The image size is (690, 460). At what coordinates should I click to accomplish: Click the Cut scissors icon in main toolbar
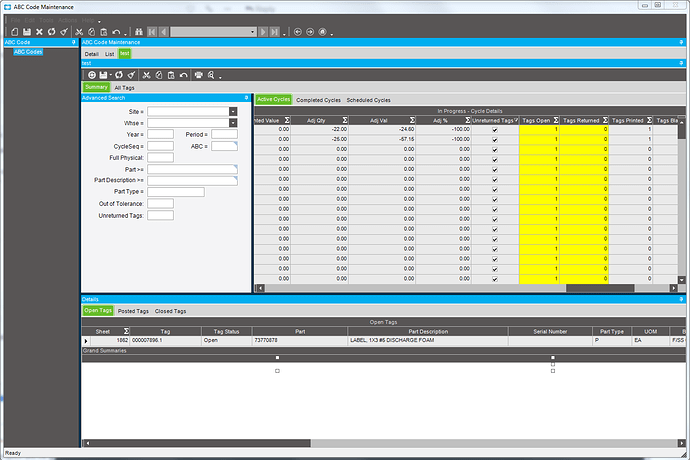click(79, 32)
